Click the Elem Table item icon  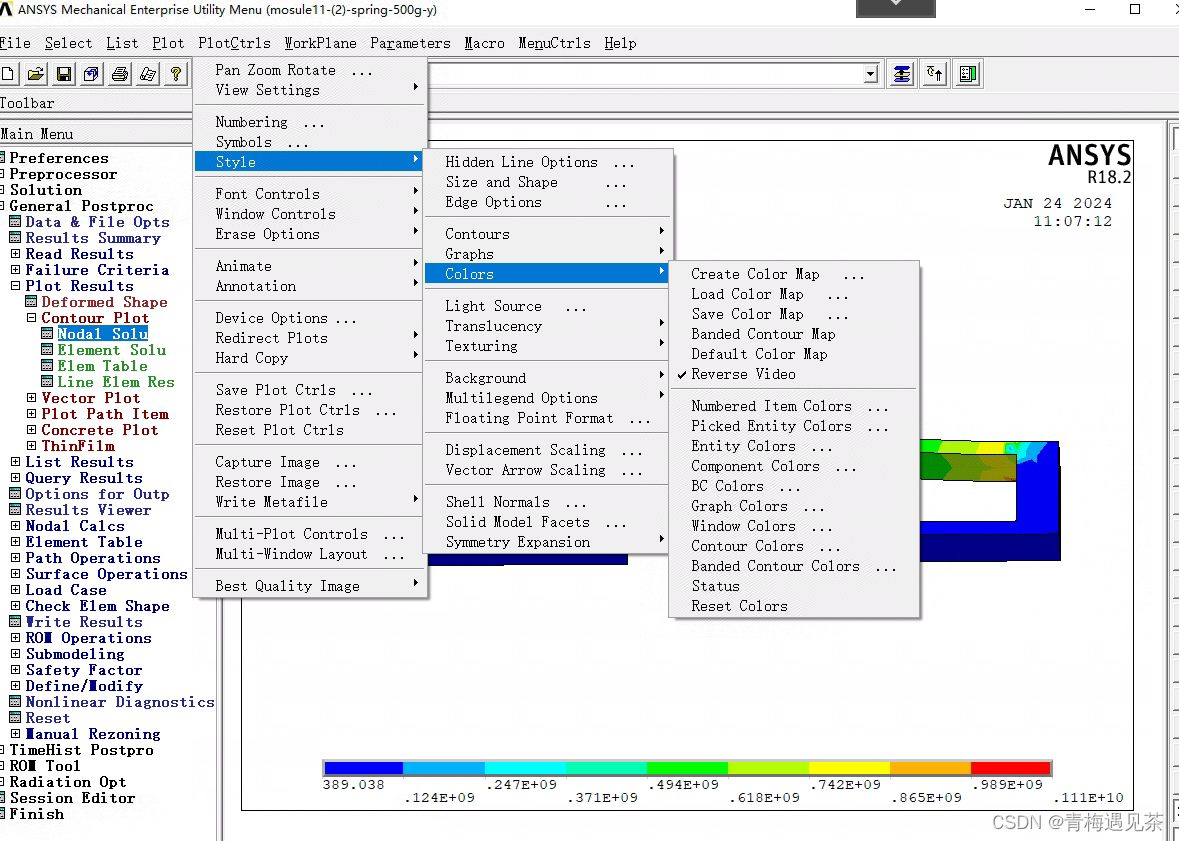click(x=47, y=366)
